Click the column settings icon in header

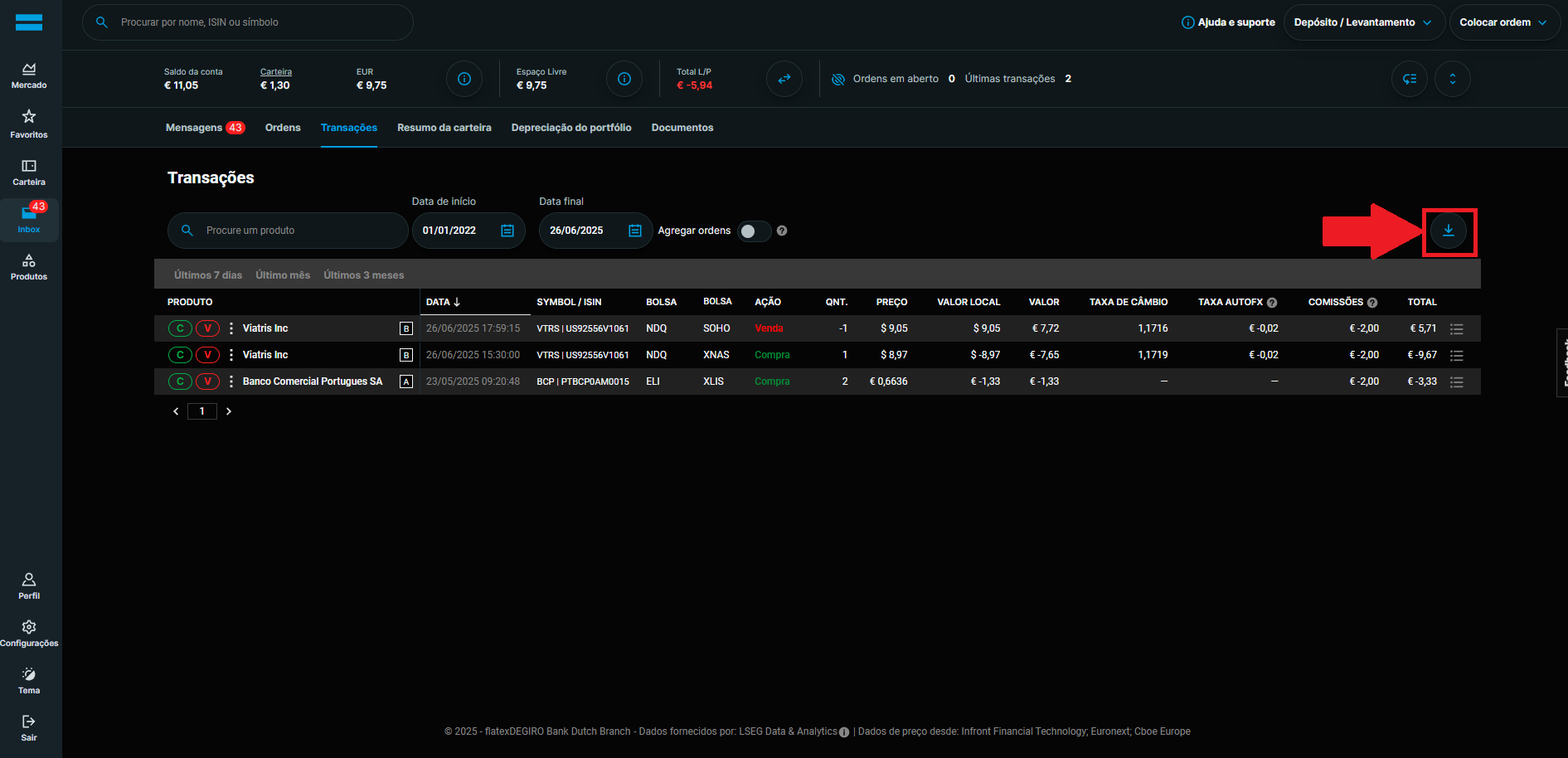click(x=1410, y=79)
